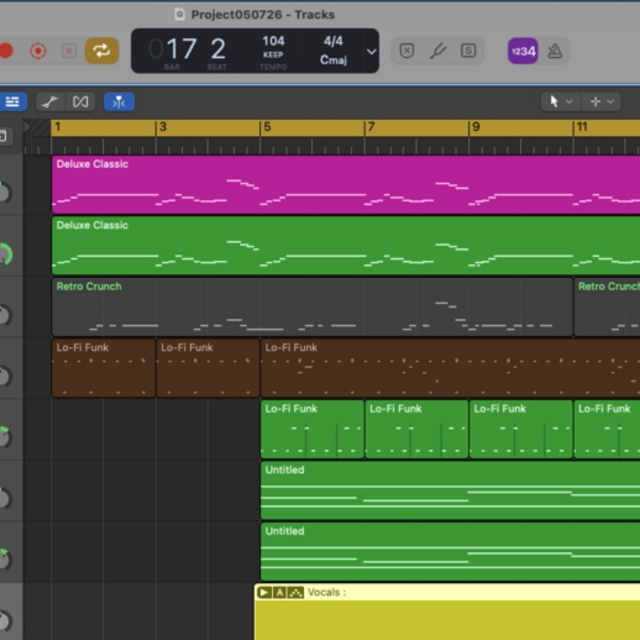640x640 pixels.
Task: Click the beat value 2 in display
Action: pyautogui.click(x=218, y=49)
